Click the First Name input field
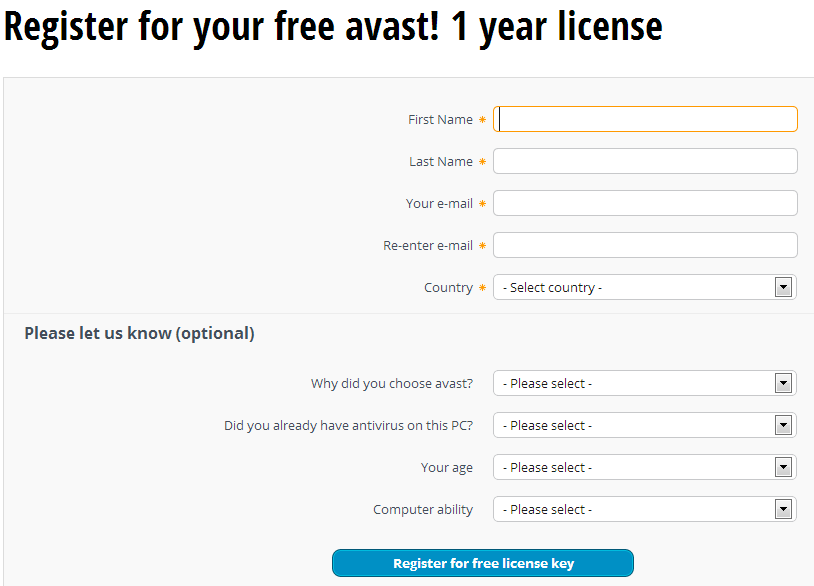Viewport: 814px width, 586px height. point(645,120)
